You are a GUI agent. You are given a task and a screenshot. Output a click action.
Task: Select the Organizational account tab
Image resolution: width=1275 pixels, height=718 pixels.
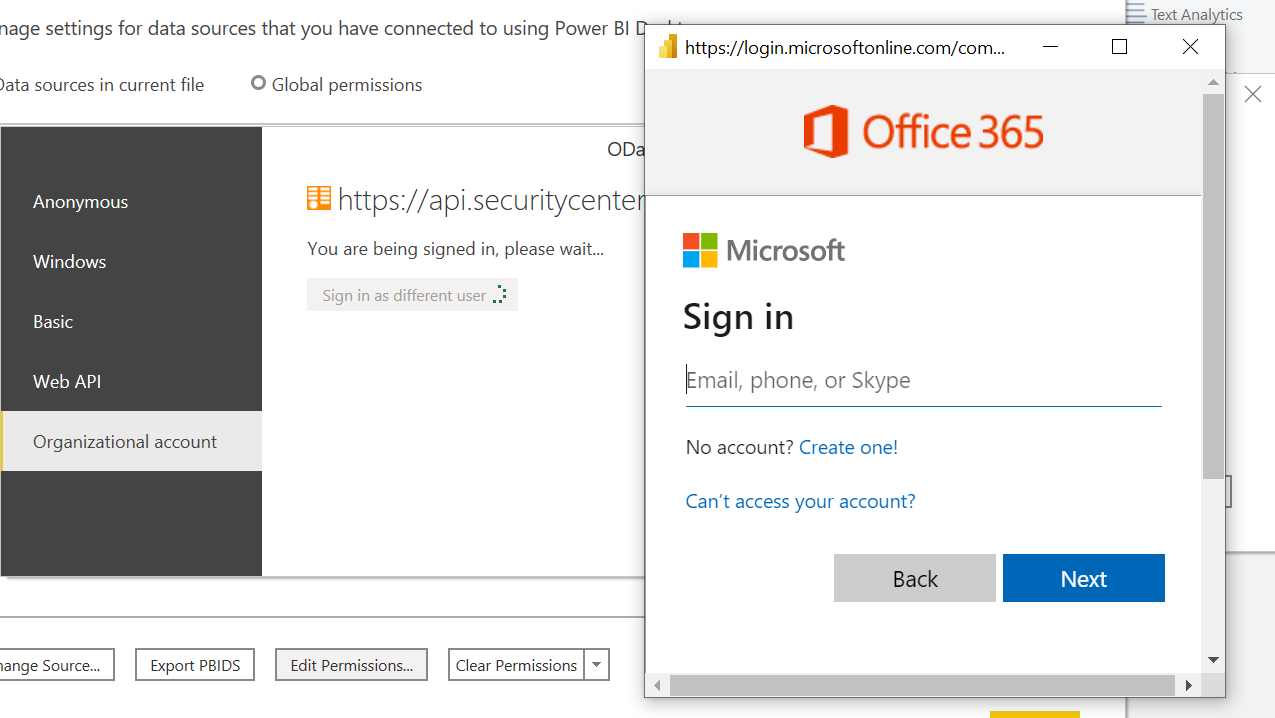click(124, 441)
